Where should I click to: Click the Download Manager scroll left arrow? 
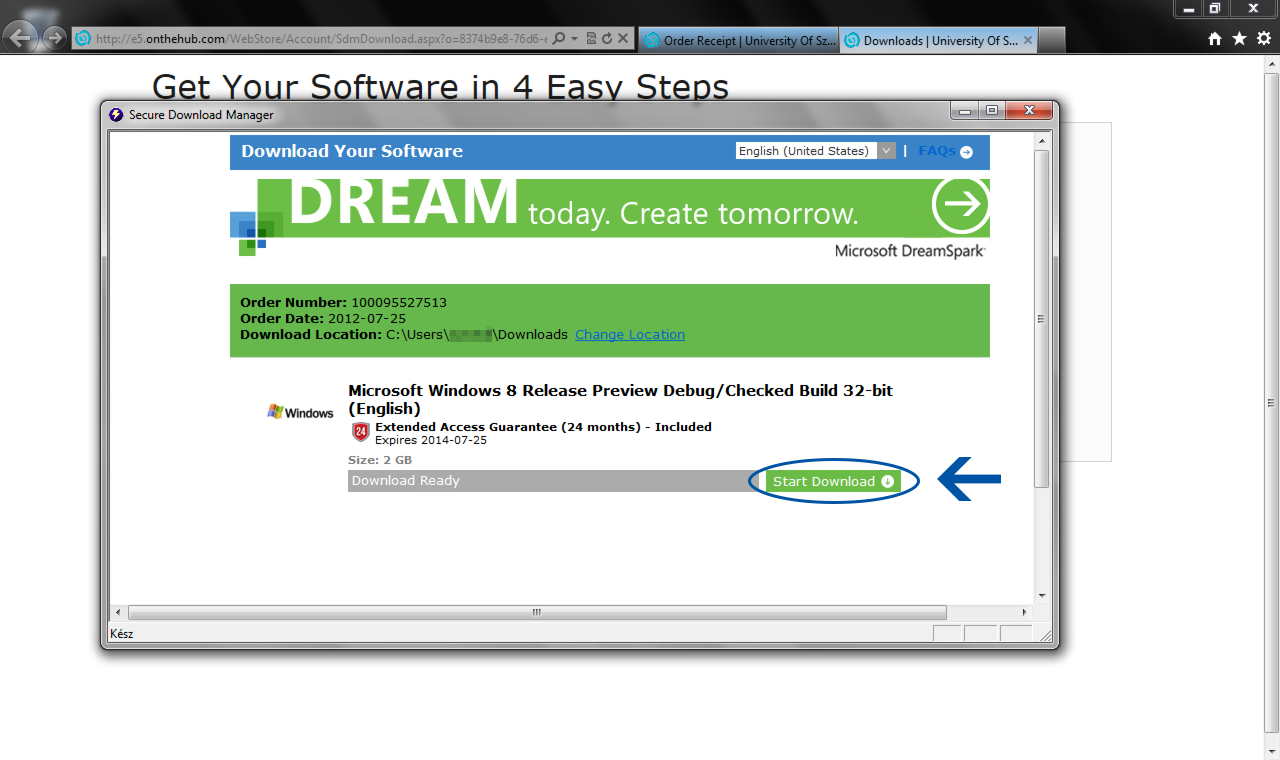(118, 612)
